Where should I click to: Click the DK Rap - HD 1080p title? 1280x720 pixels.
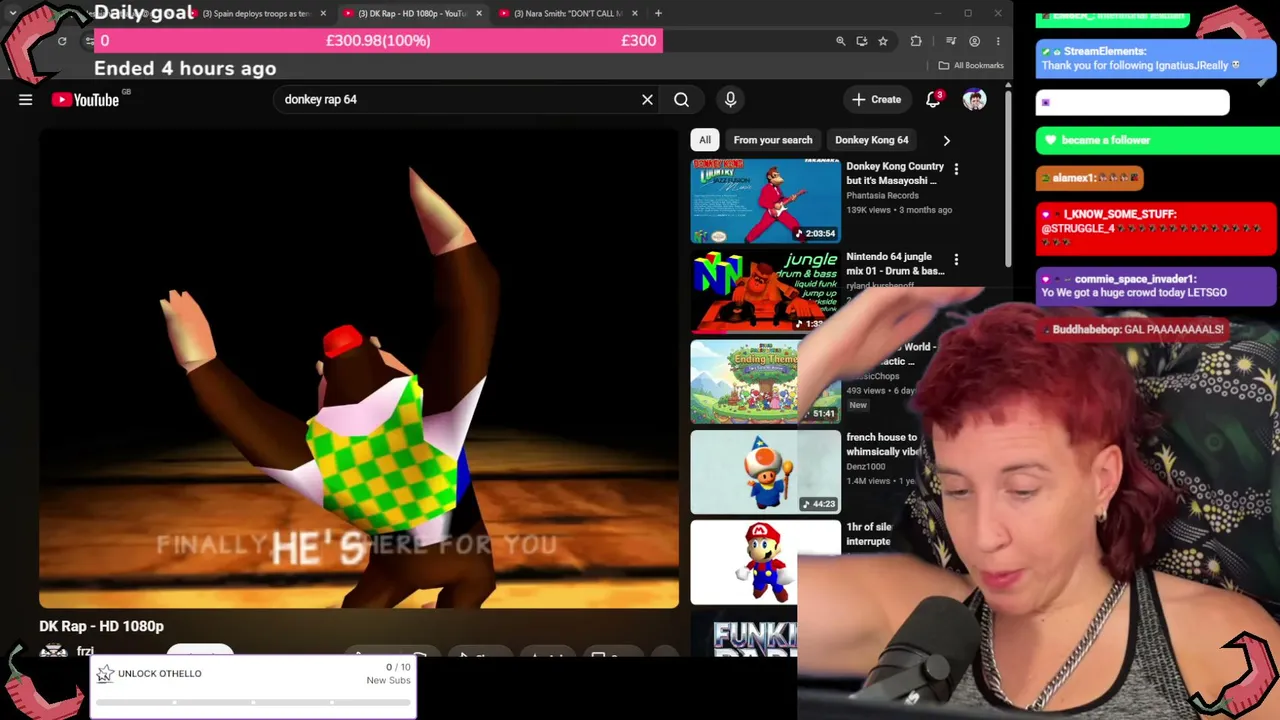coord(101,626)
